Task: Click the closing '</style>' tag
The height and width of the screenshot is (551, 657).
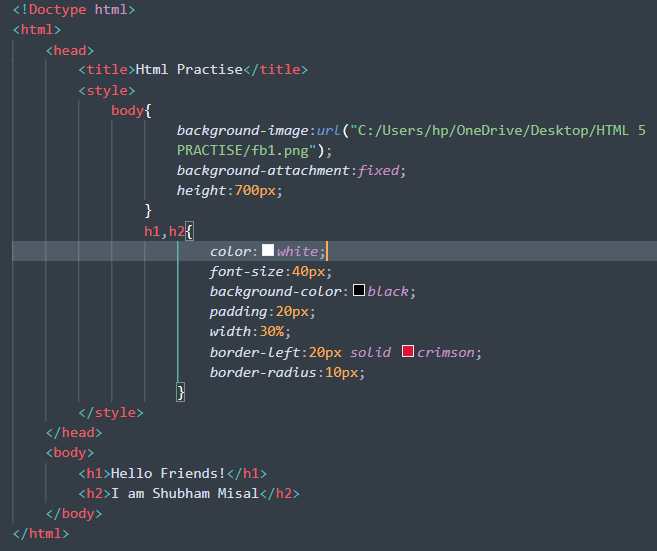Action: (111, 413)
